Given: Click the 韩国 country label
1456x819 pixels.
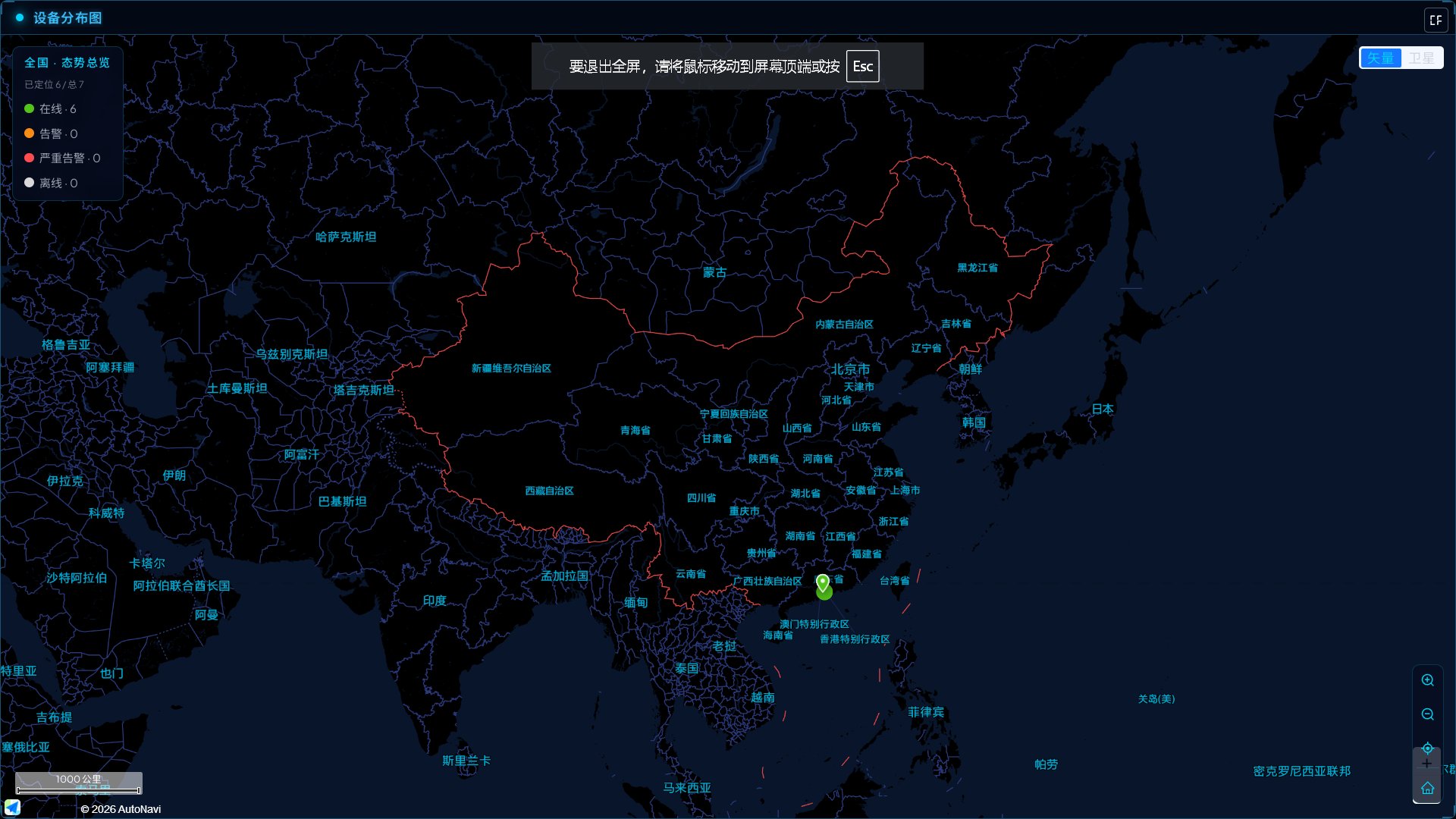Looking at the screenshot, I should tap(974, 422).
